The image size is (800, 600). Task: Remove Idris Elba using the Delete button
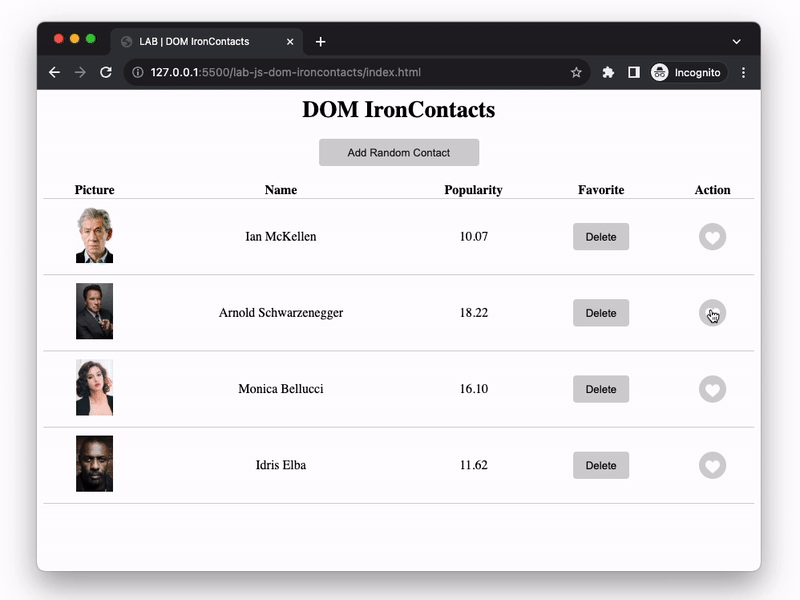(x=601, y=465)
